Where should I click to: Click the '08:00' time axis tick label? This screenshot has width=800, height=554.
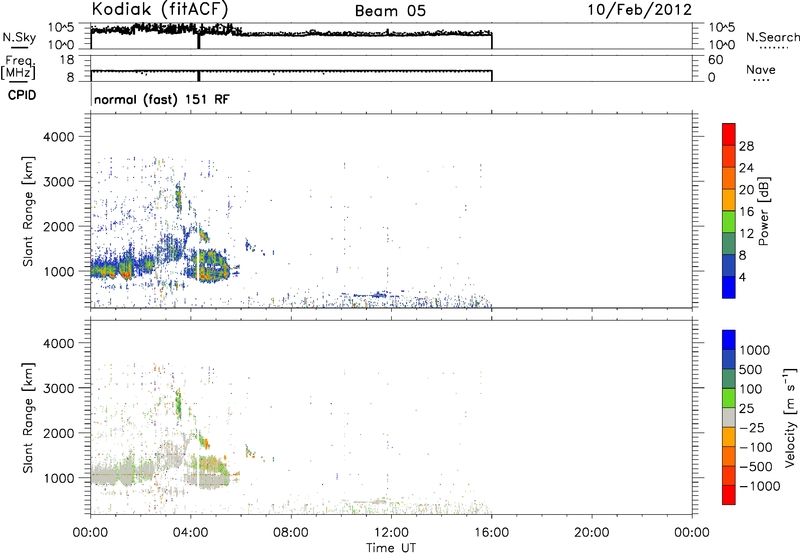[291, 533]
